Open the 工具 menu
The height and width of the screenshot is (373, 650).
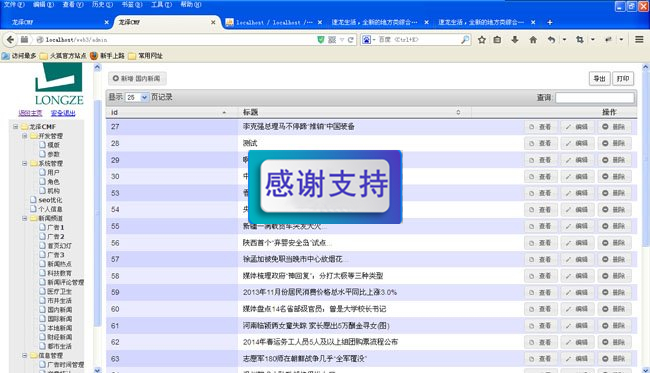click(161, 4)
